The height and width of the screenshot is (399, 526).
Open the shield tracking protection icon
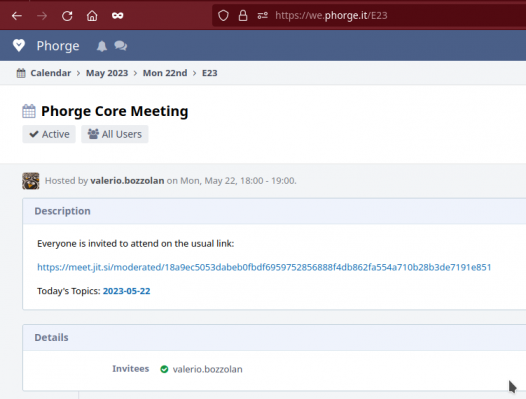tap(223, 16)
